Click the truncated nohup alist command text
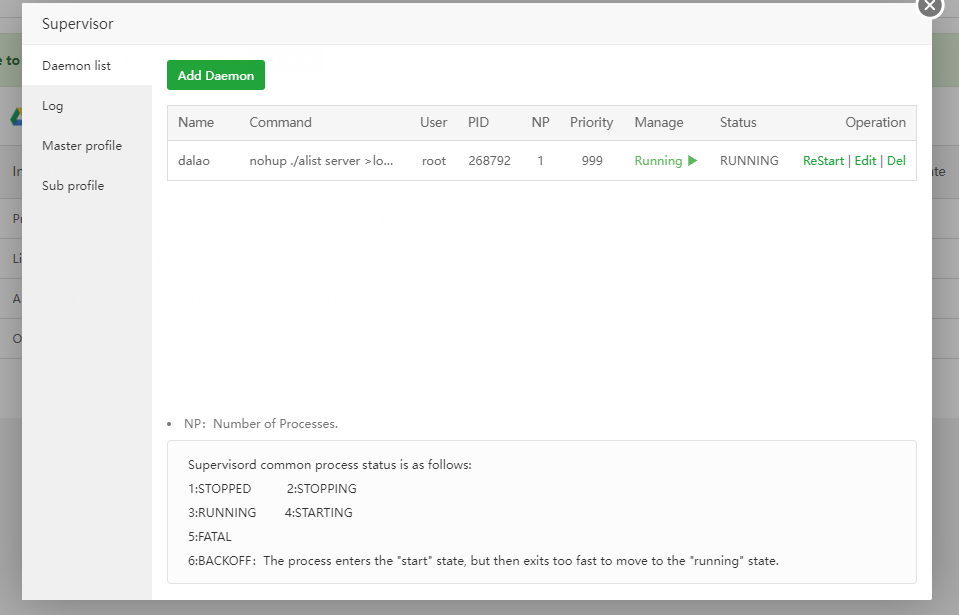The image size is (959, 615). pos(321,161)
